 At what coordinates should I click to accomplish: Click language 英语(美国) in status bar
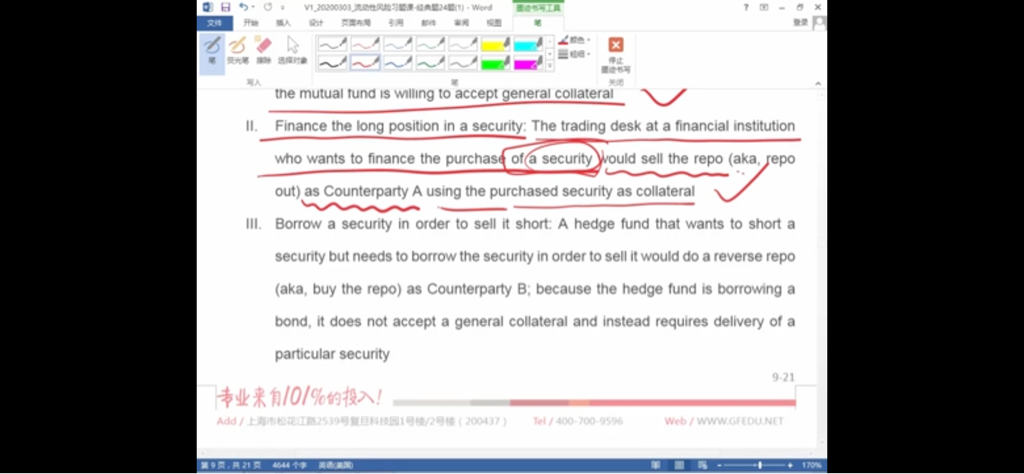pos(336,466)
